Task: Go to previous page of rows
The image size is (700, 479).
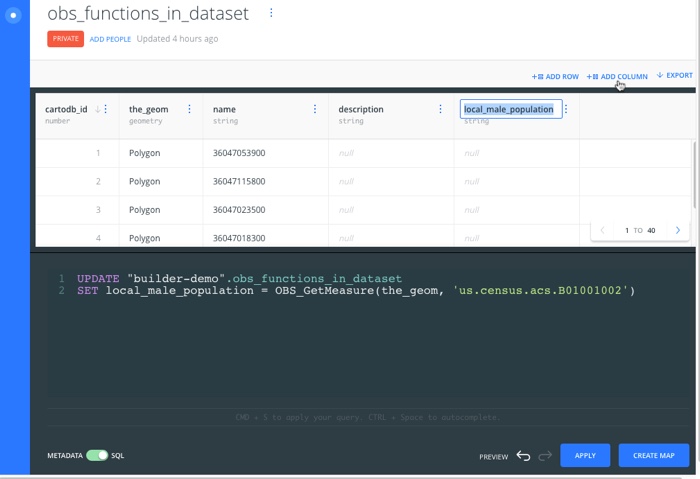Action: point(602,230)
